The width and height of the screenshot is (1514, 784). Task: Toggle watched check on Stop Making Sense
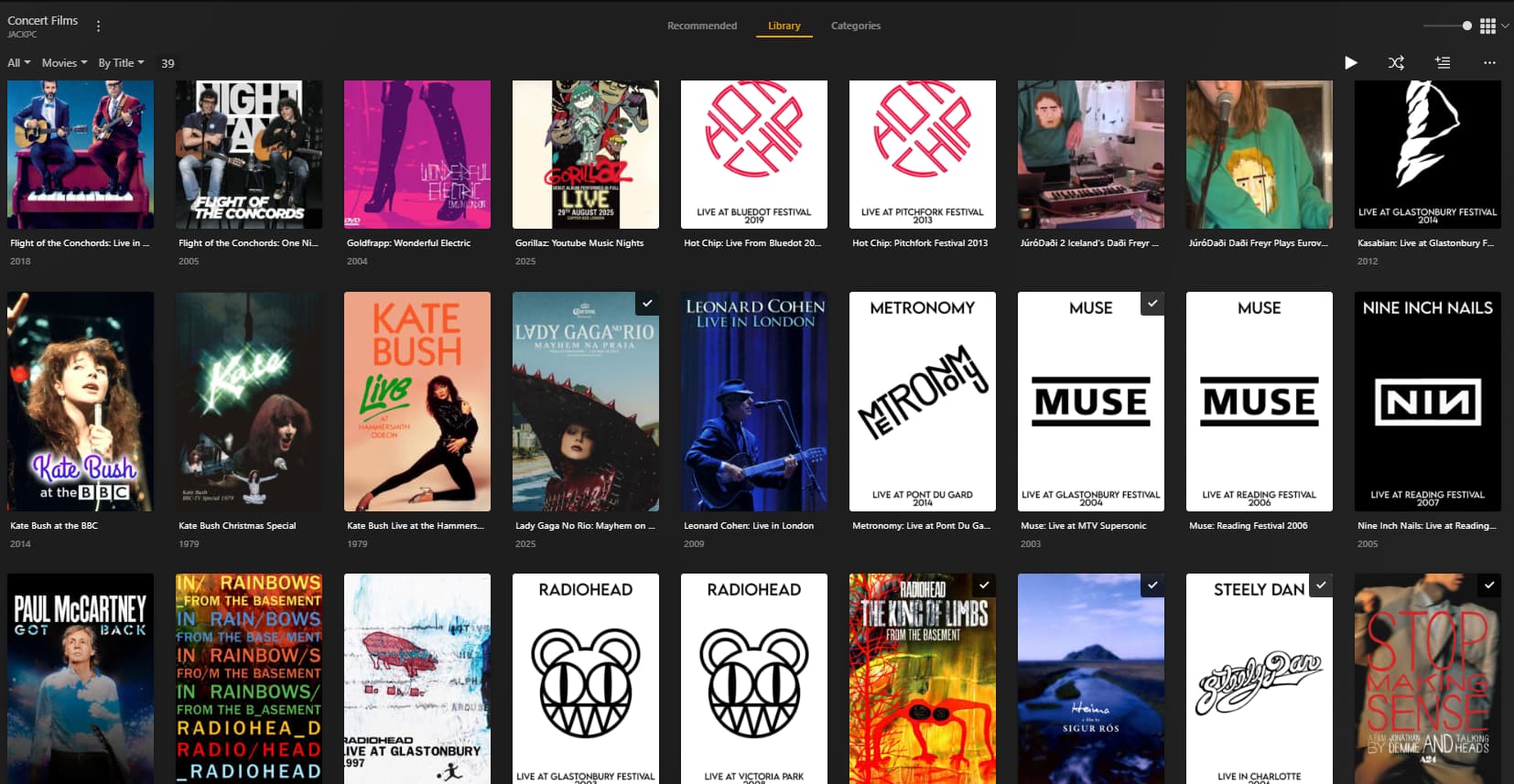point(1489,585)
